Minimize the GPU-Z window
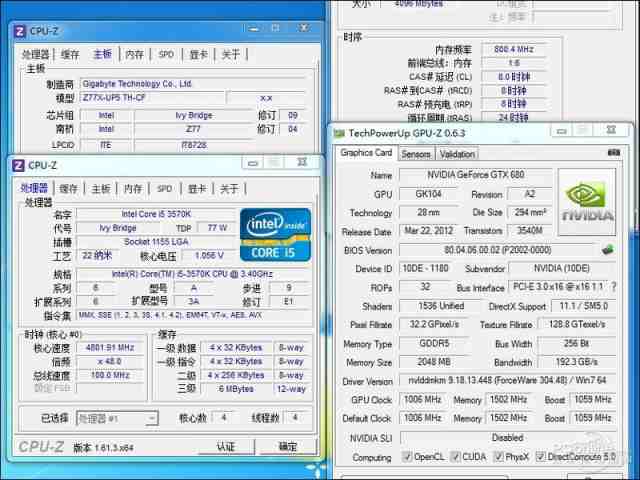This screenshot has width=640, height=480. click(x=562, y=131)
